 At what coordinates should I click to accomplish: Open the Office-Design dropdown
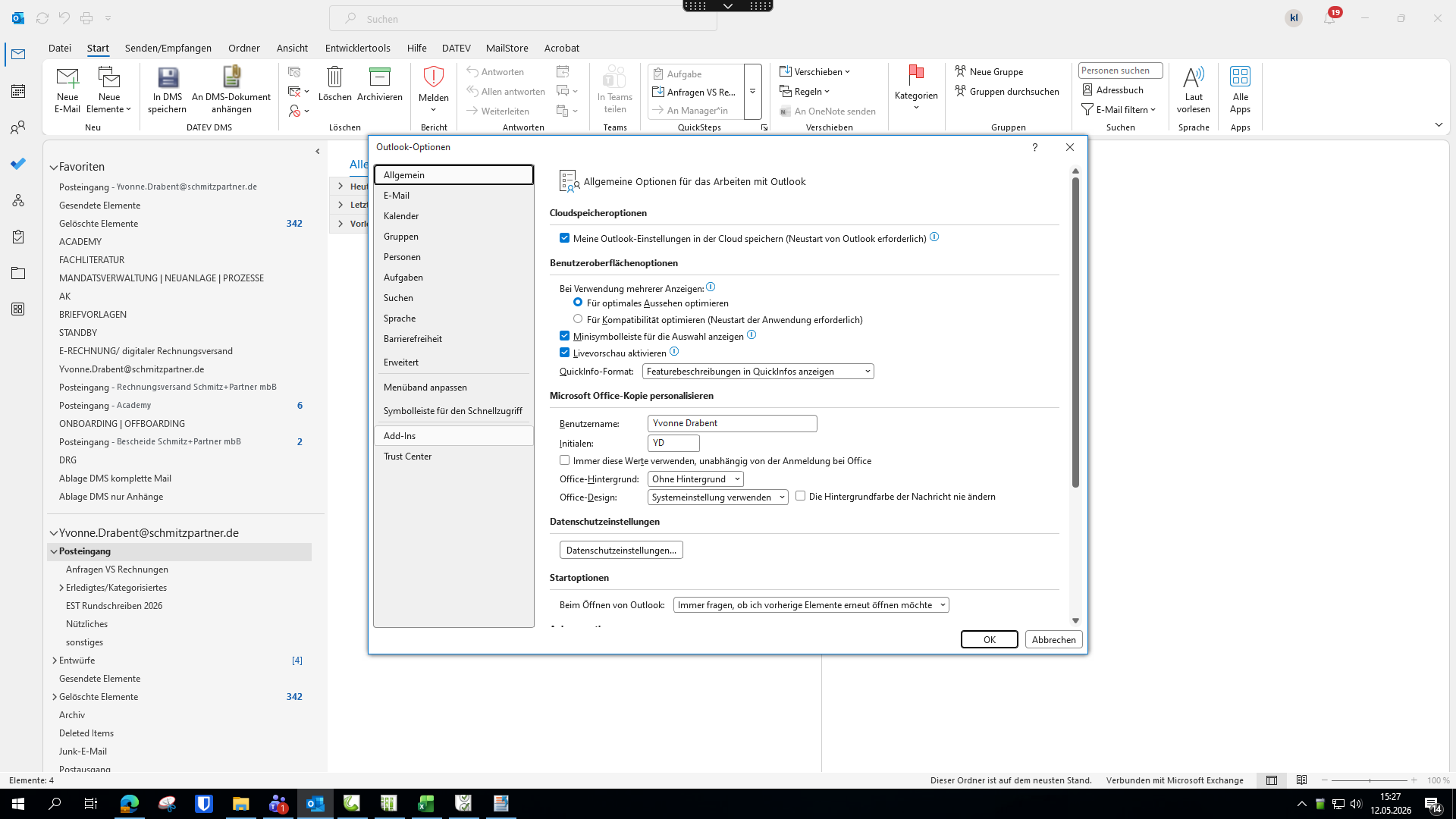[x=717, y=497]
